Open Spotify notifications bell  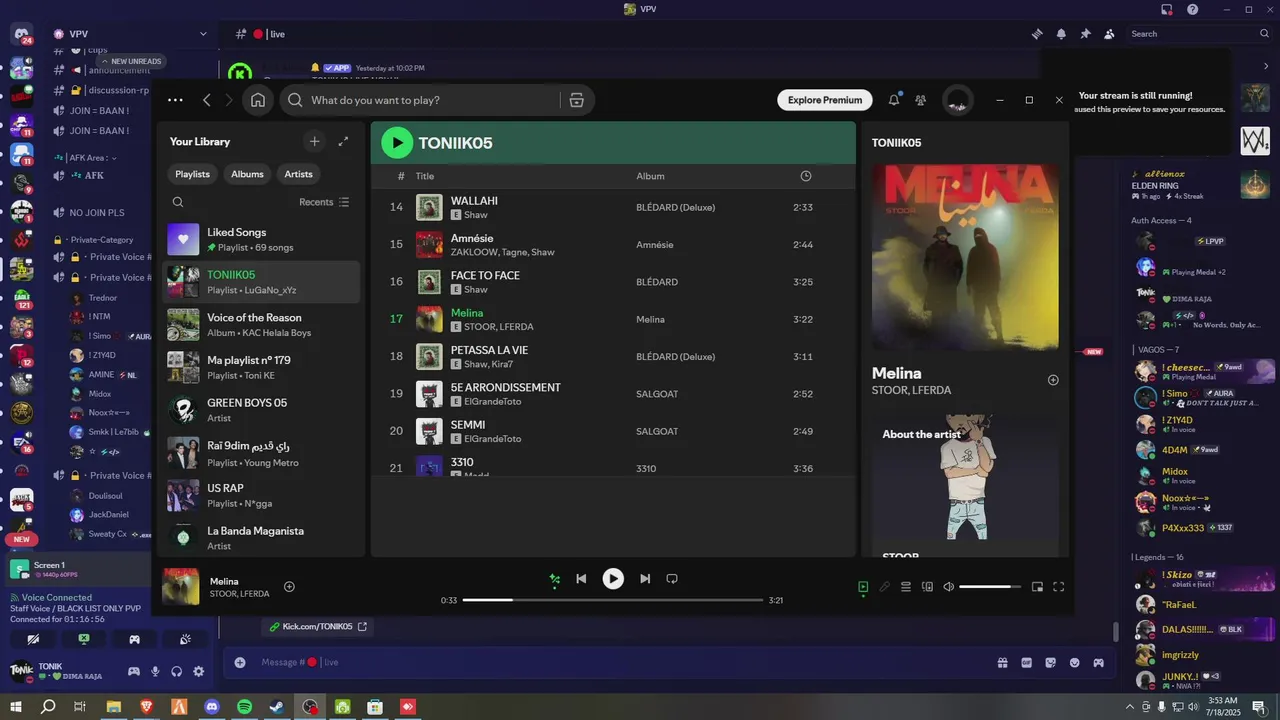coord(894,100)
